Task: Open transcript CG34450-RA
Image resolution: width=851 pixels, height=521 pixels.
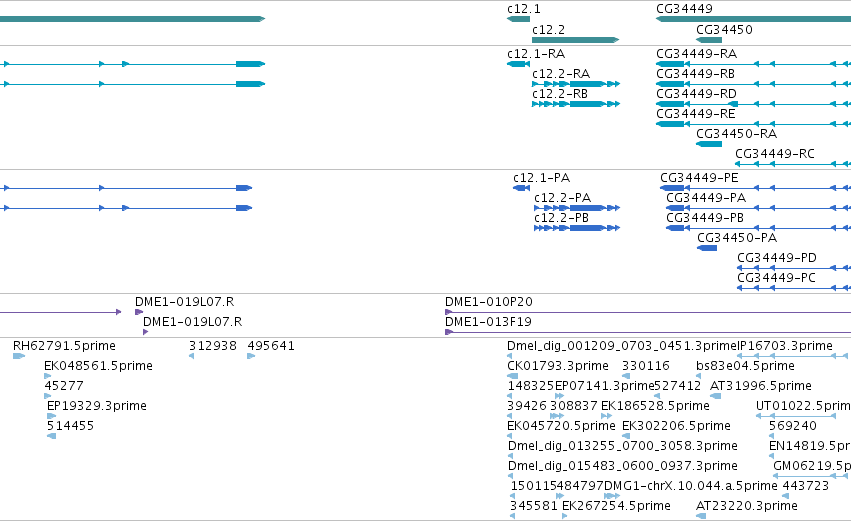Action: click(x=709, y=144)
